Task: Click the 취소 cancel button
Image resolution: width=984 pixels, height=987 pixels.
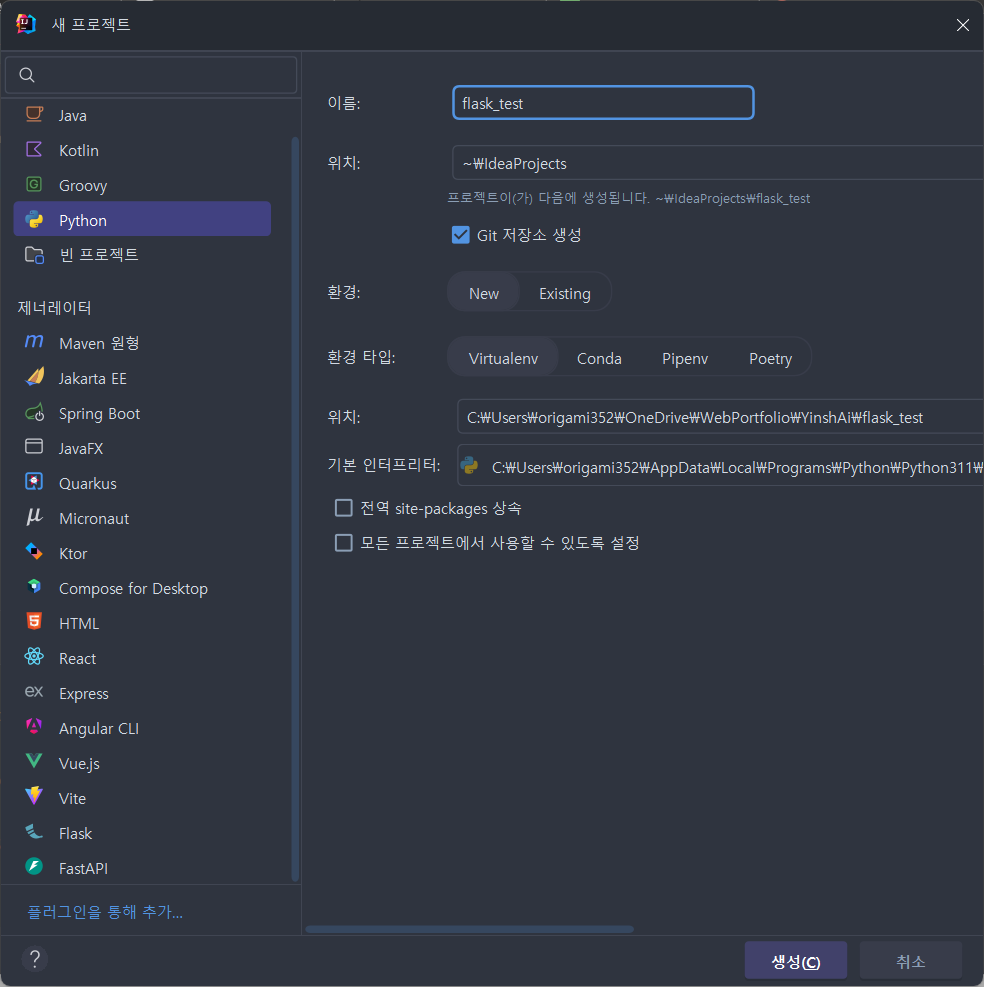Action: tap(910, 961)
